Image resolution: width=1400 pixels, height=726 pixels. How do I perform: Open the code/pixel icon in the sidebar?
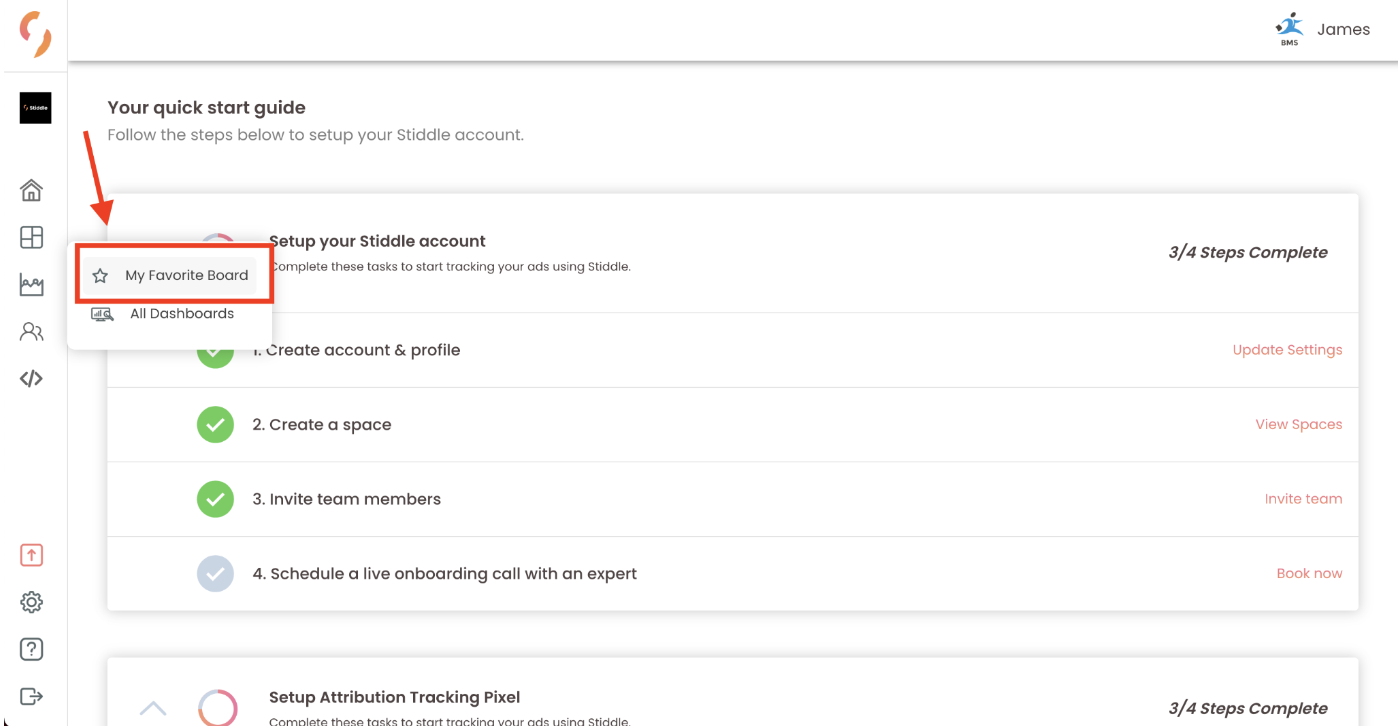[x=32, y=379]
